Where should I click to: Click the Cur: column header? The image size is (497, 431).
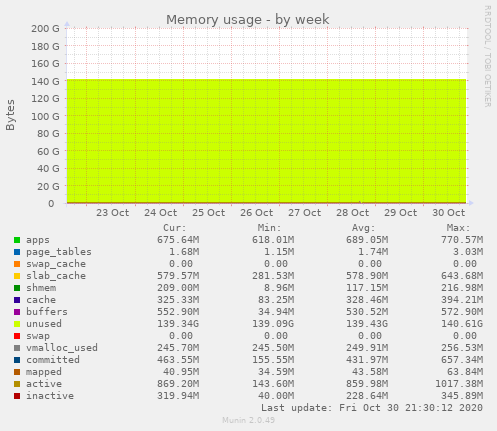[175, 228]
